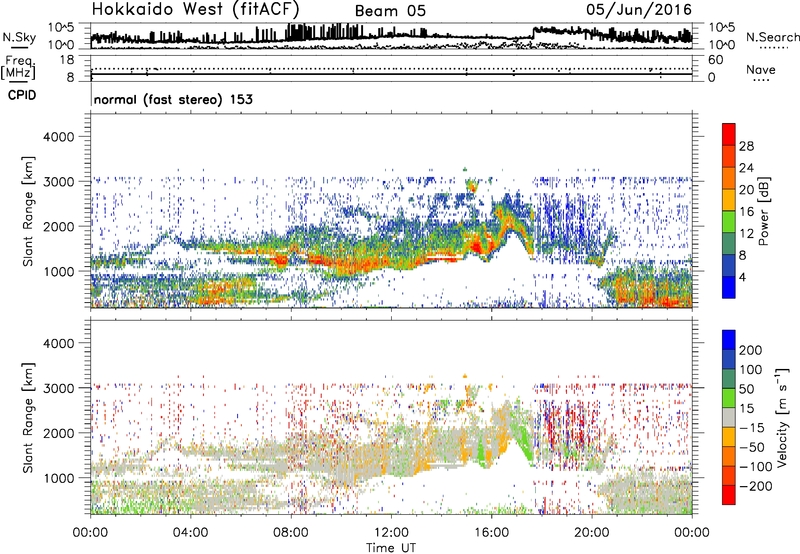Screen dimensions: 800x554
Task: Click the '4000' tick of the power panel
Action: [x=58, y=137]
